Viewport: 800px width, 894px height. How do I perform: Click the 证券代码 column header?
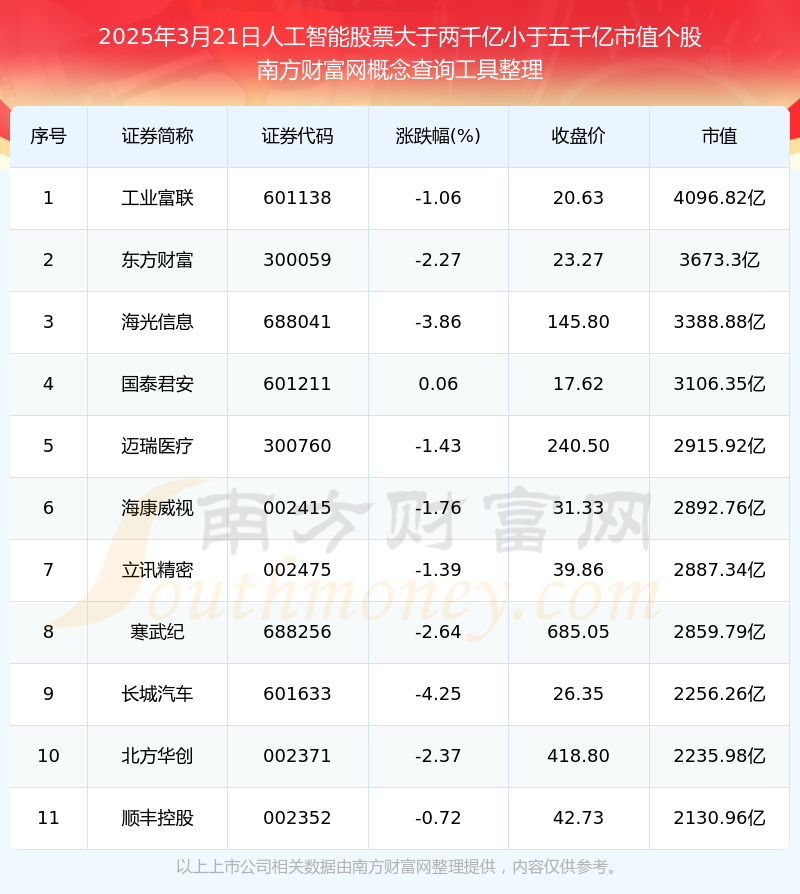[x=298, y=136]
